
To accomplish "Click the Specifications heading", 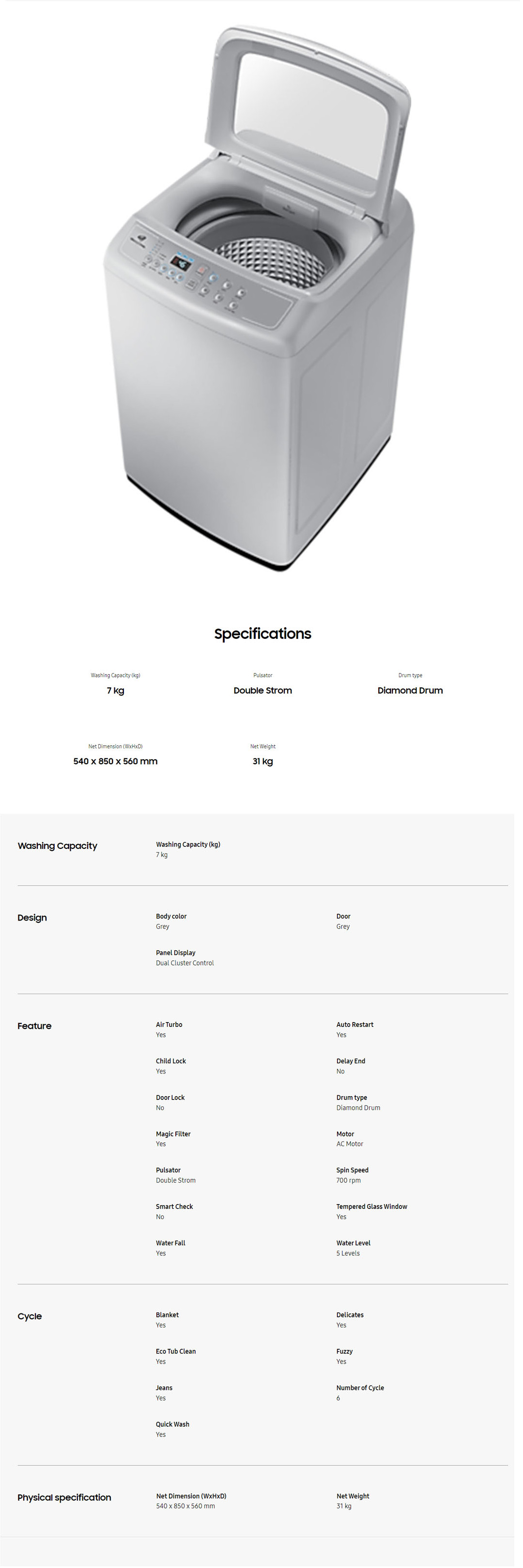I will (x=262, y=633).
